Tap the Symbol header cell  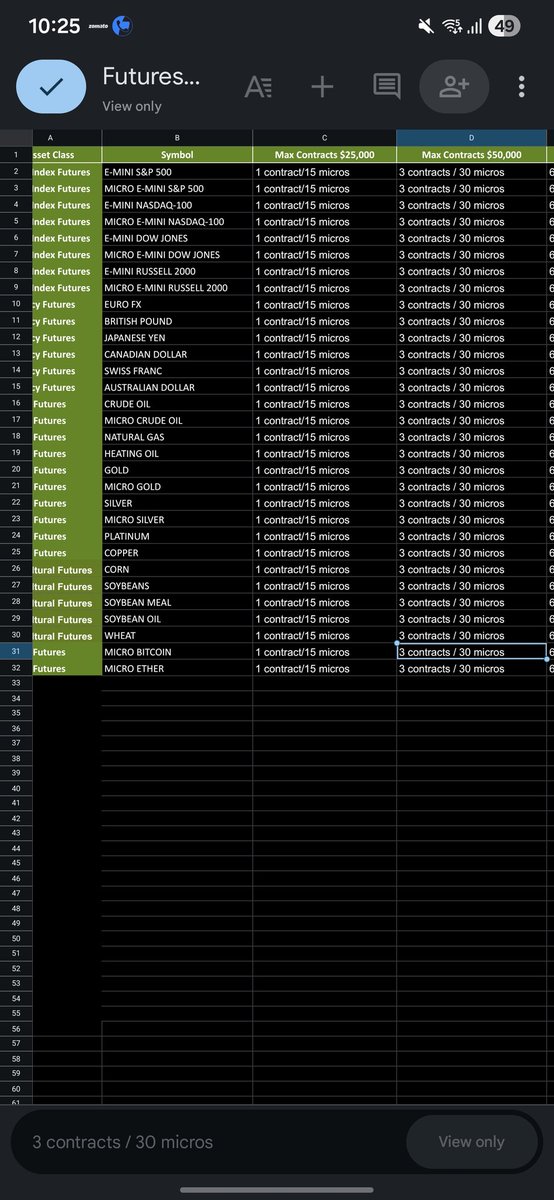[x=177, y=155]
